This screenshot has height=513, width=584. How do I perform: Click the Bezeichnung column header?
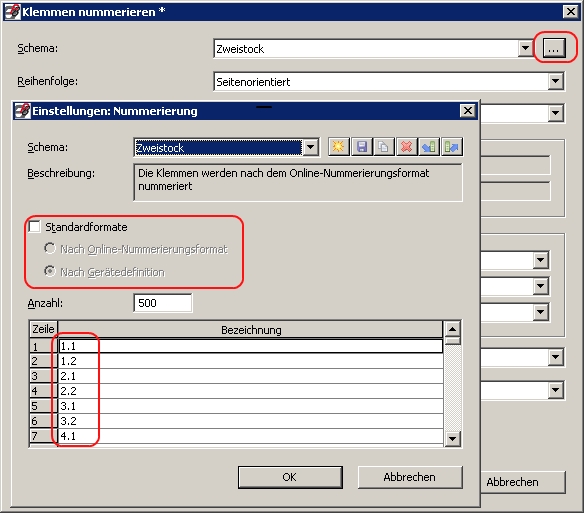pyautogui.click(x=251, y=330)
